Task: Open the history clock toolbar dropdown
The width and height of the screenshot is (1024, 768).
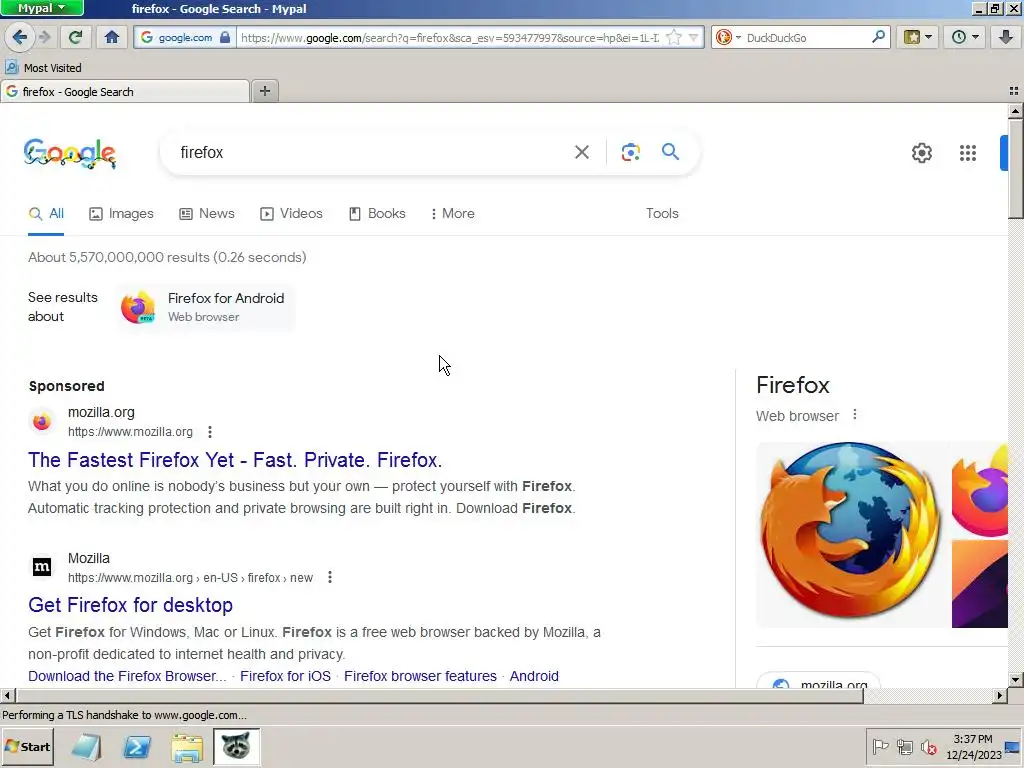Action: pos(965,37)
